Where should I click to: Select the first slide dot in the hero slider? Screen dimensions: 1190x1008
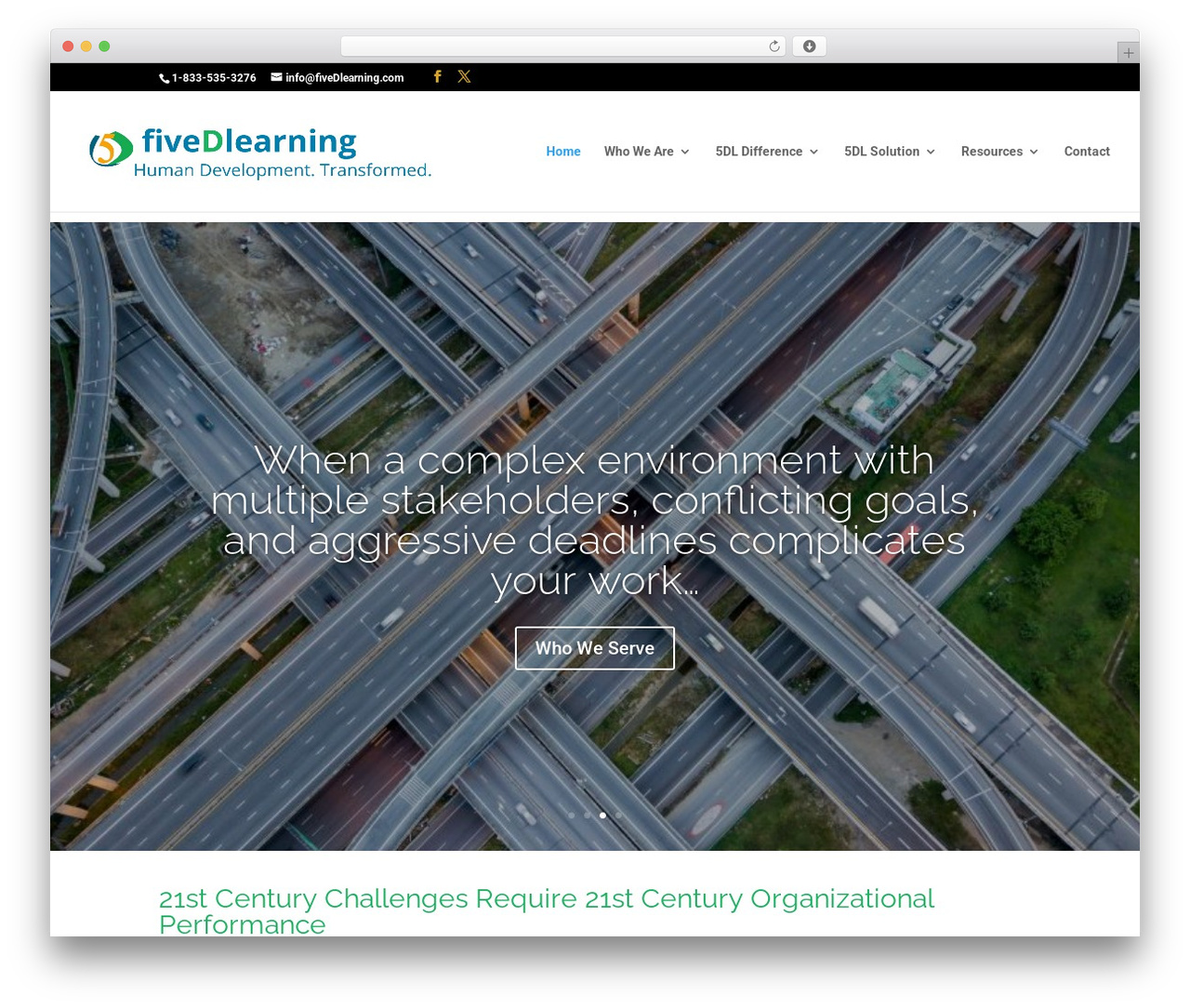[571, 816]
